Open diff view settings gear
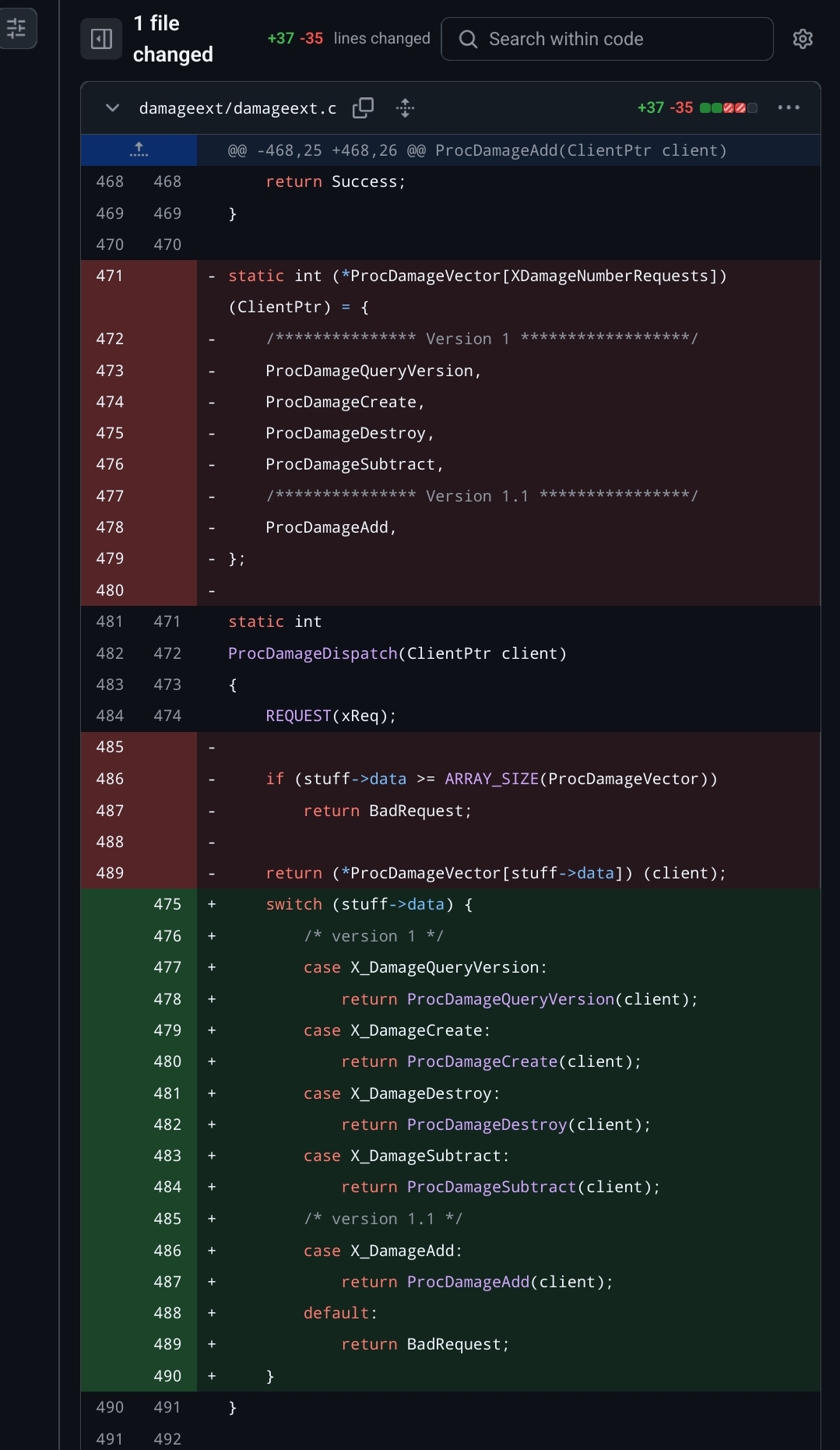 tap(803, 39)
